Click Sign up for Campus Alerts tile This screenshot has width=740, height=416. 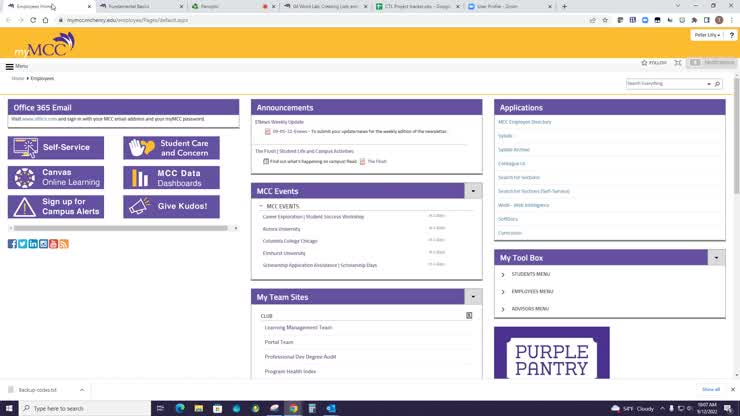(56, 207)
